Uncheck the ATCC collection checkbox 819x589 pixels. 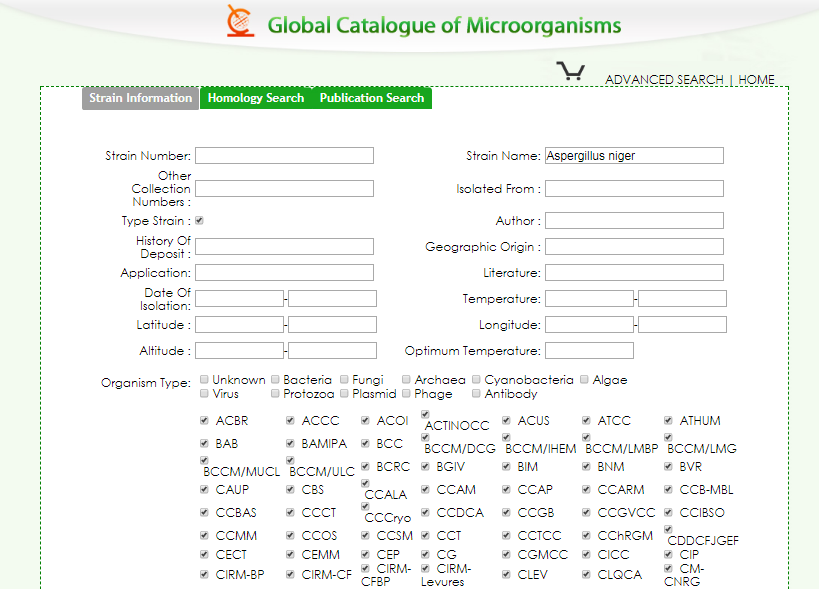coord(586,420)
